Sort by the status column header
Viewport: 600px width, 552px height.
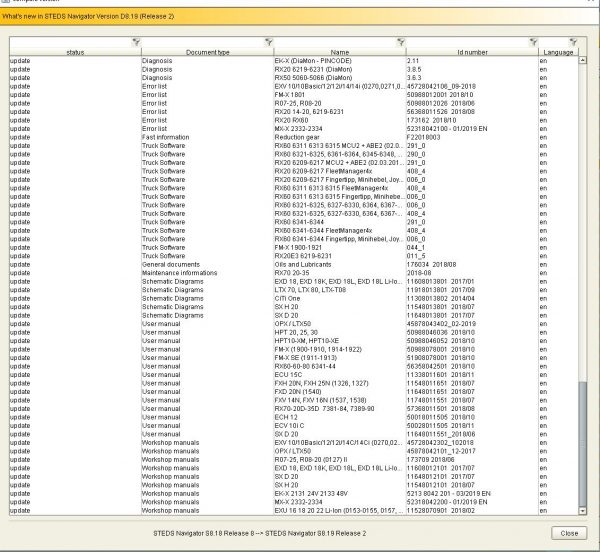75,52
